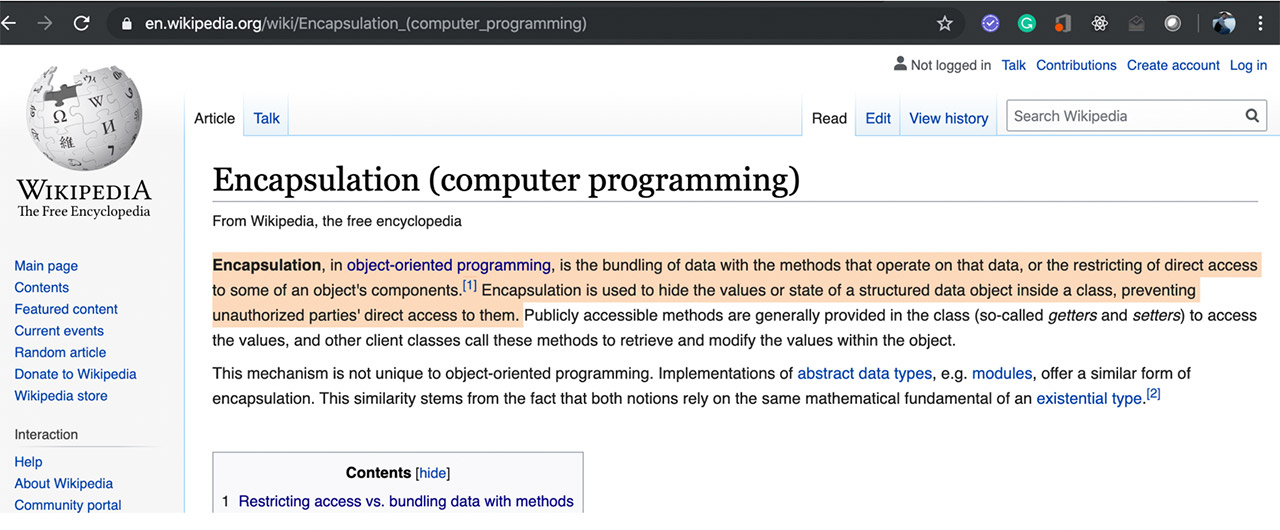Open Wikipedia store sidebar link
The width and height of the screenshot is (1280, 530).
[x=61, y=396]
